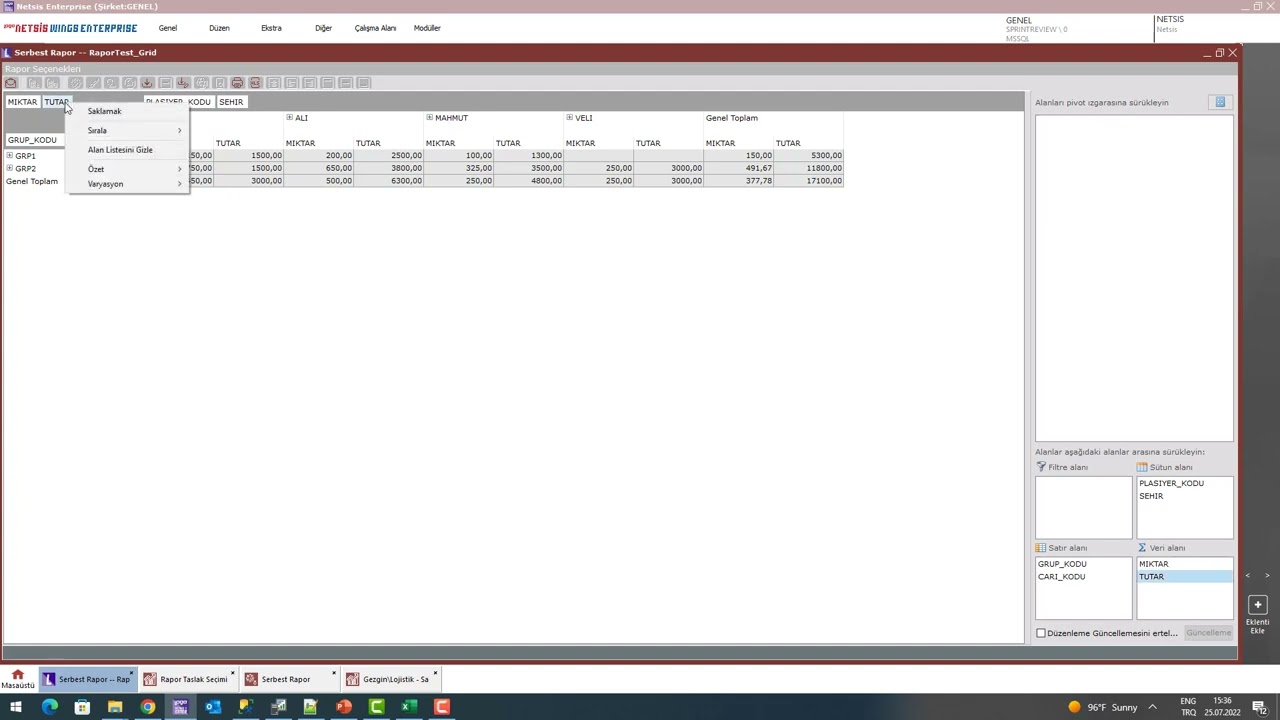Click field list layout icon above pivot area
The height and width of the screenshot is (720, 1280).
1220,102
